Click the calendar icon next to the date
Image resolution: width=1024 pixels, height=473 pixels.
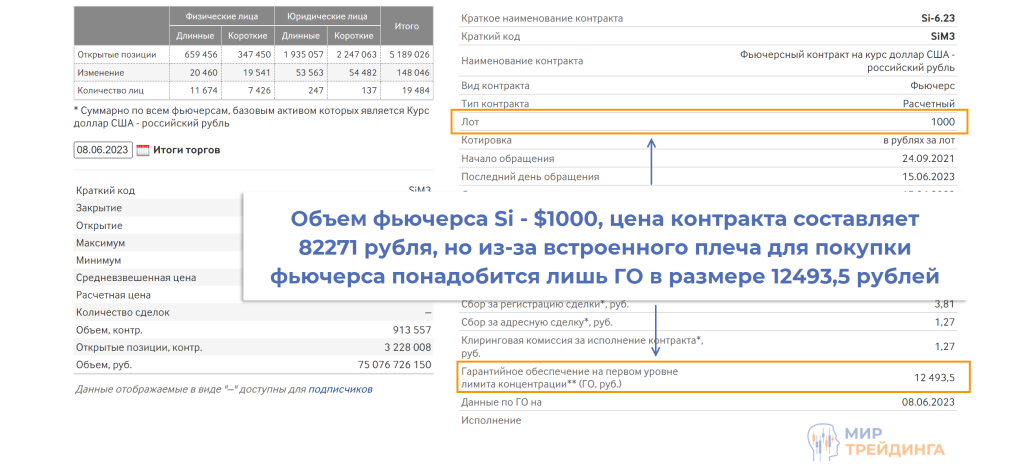tap(142, 151)
